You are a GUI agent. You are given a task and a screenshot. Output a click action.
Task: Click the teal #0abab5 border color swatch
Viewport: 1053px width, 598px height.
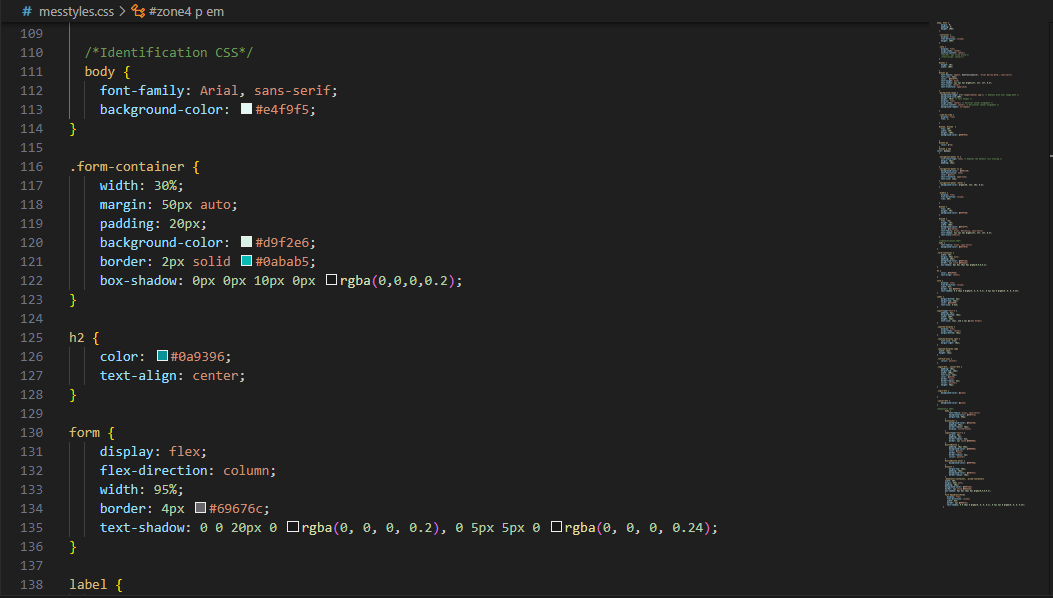click(x=246, y=262)
